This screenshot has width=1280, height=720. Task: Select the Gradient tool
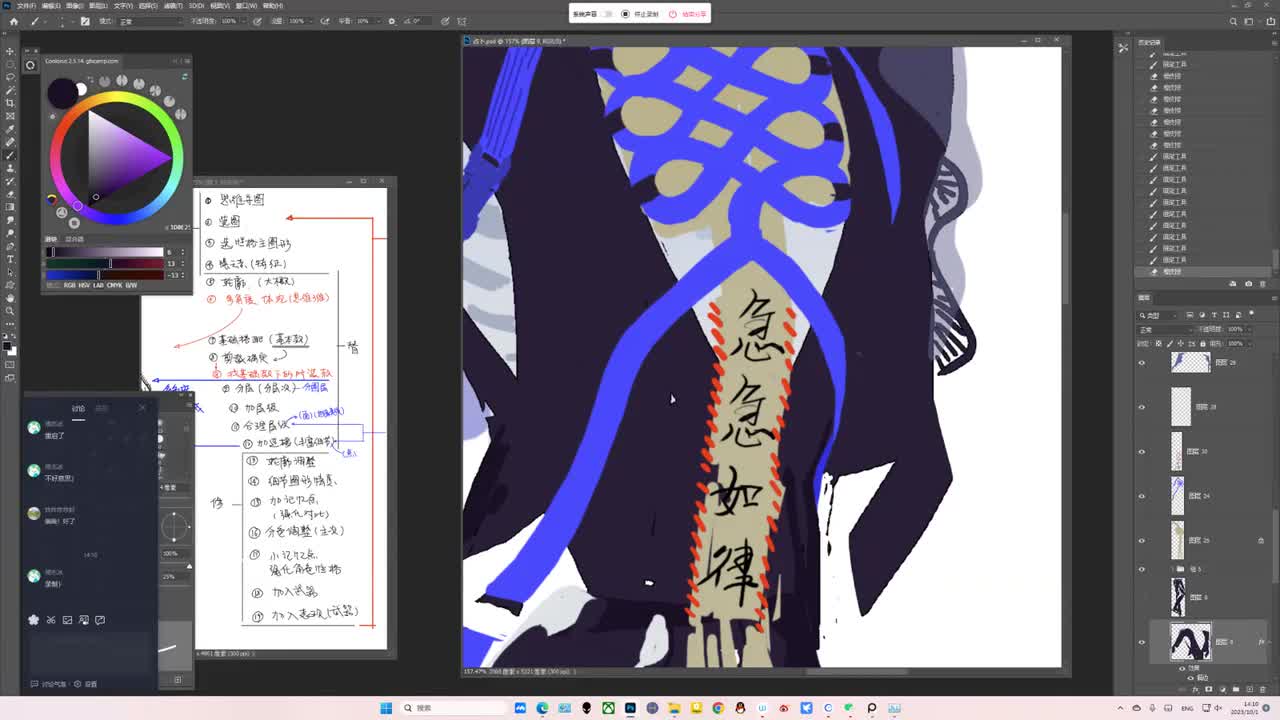coord(10,207)
